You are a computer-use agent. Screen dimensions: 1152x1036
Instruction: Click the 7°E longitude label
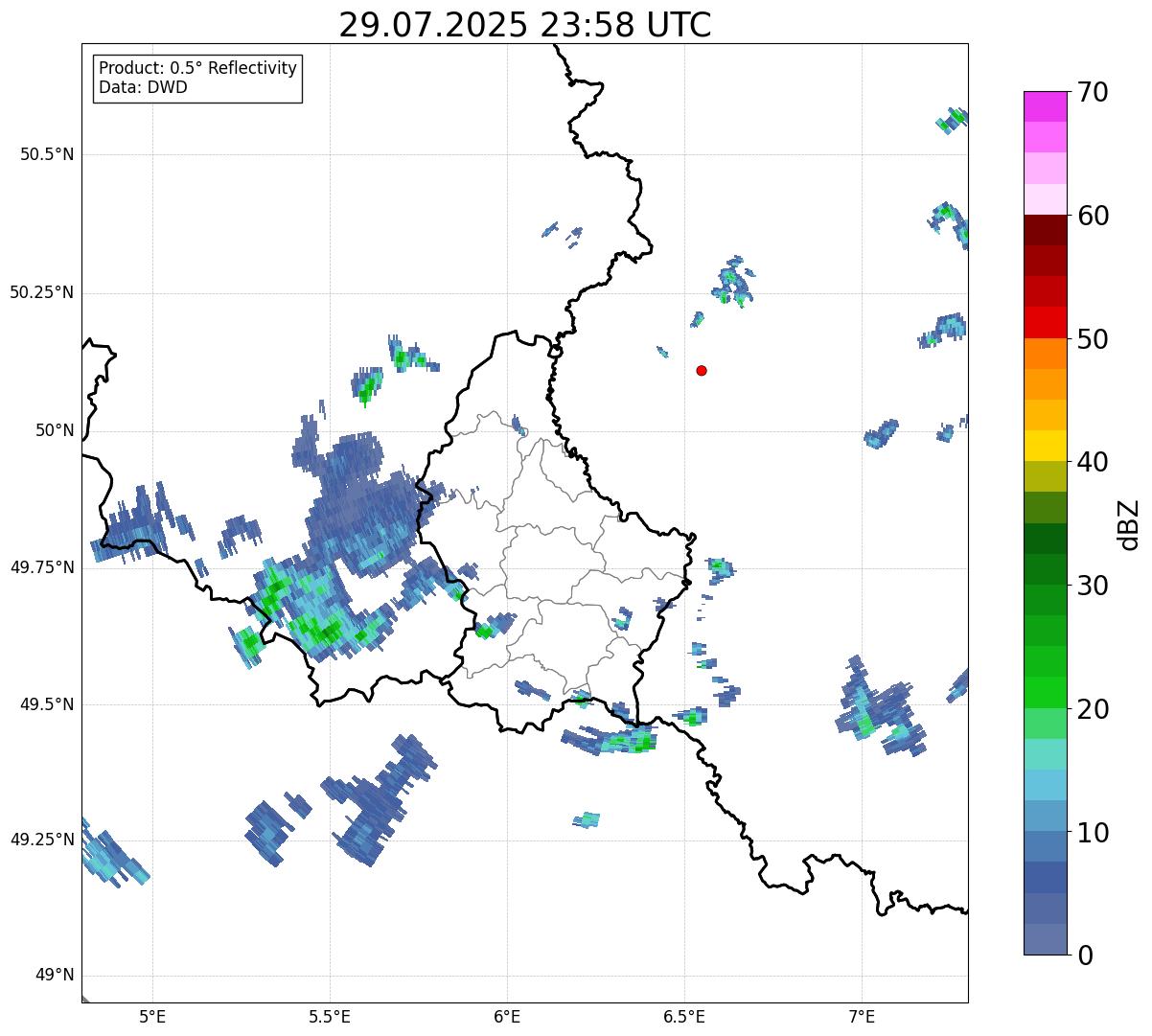click(x=862, y=1016)
